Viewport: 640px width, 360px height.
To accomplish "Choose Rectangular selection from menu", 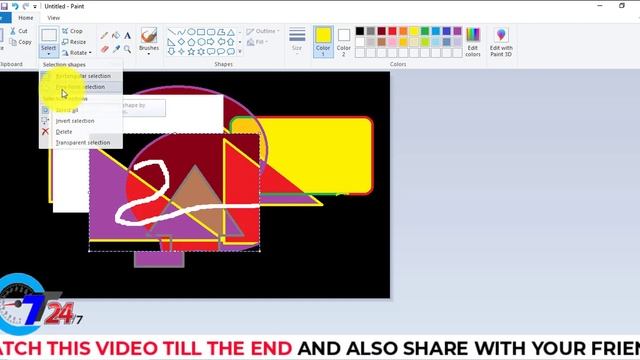I will click(x=81, y=76).
